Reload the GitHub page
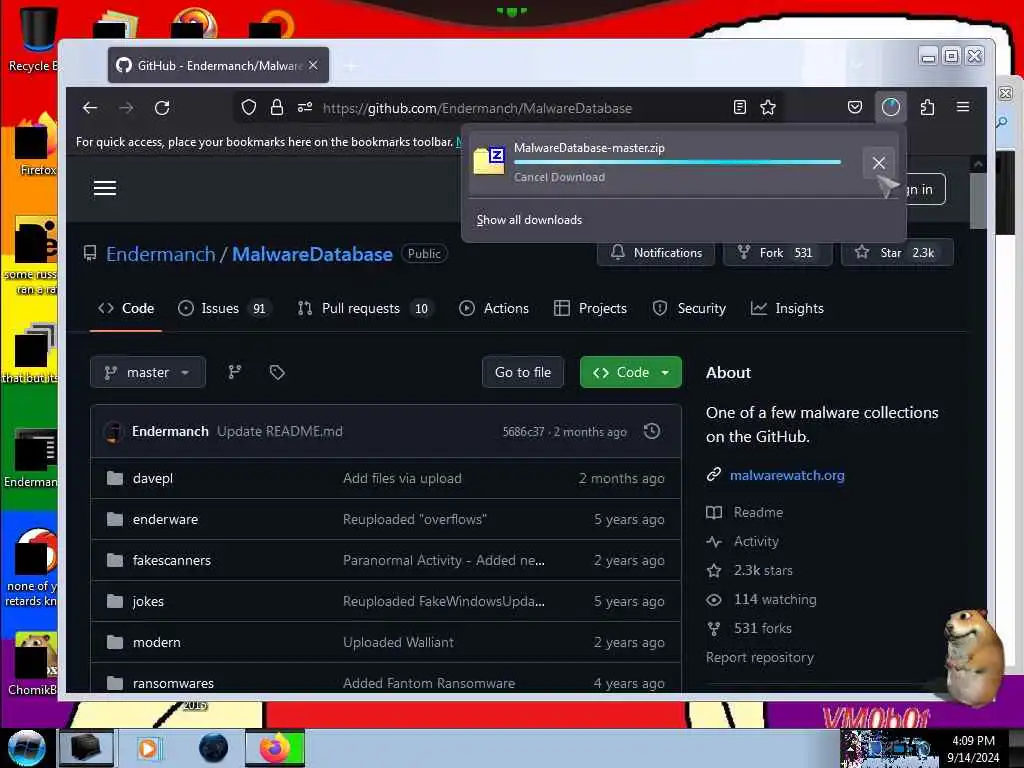The width and height of the screenshot is (1024, 768). pyautogui.click(x=162, y=108)
